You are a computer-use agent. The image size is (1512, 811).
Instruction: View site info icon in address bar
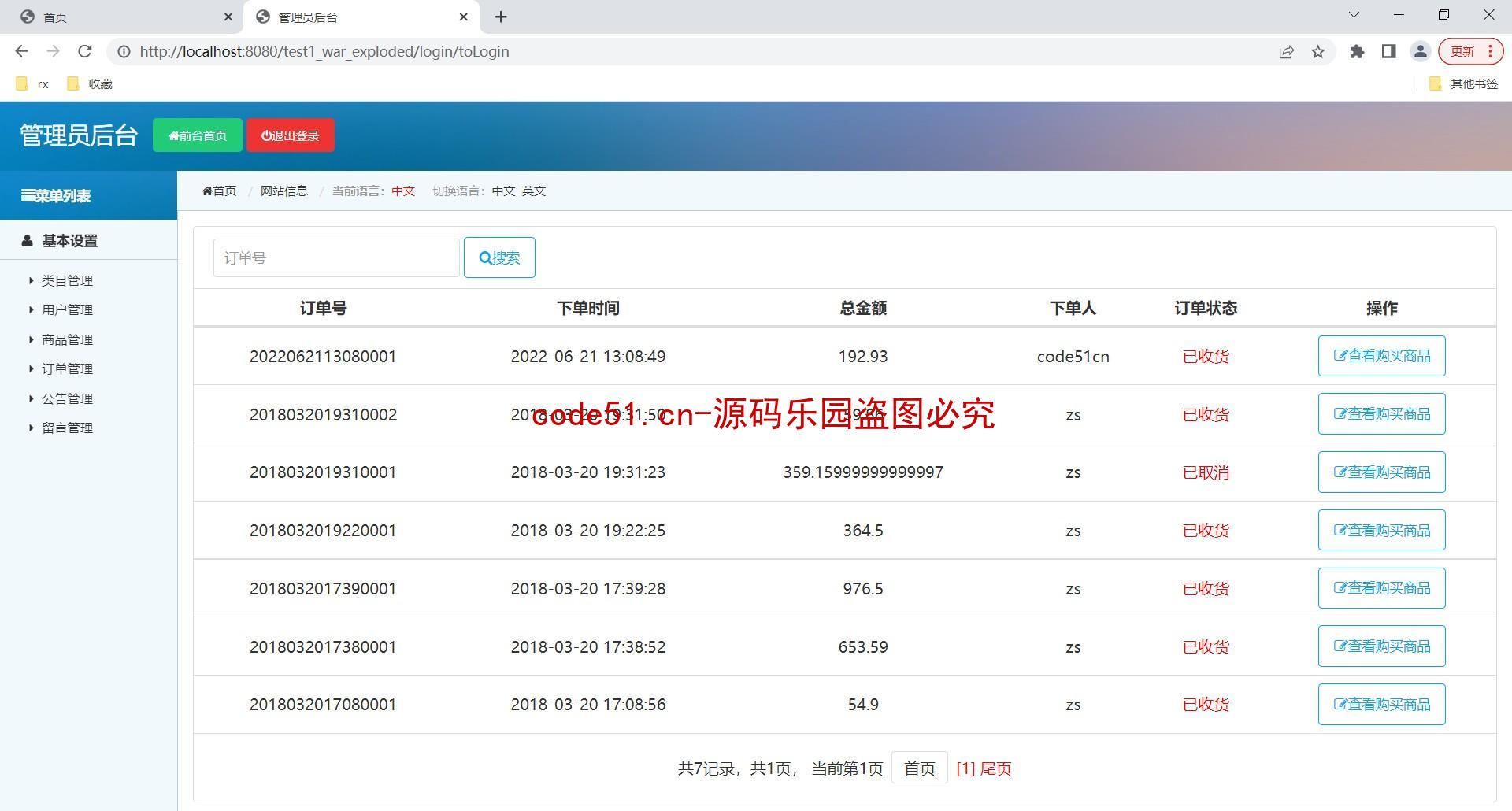coord(124,51)
